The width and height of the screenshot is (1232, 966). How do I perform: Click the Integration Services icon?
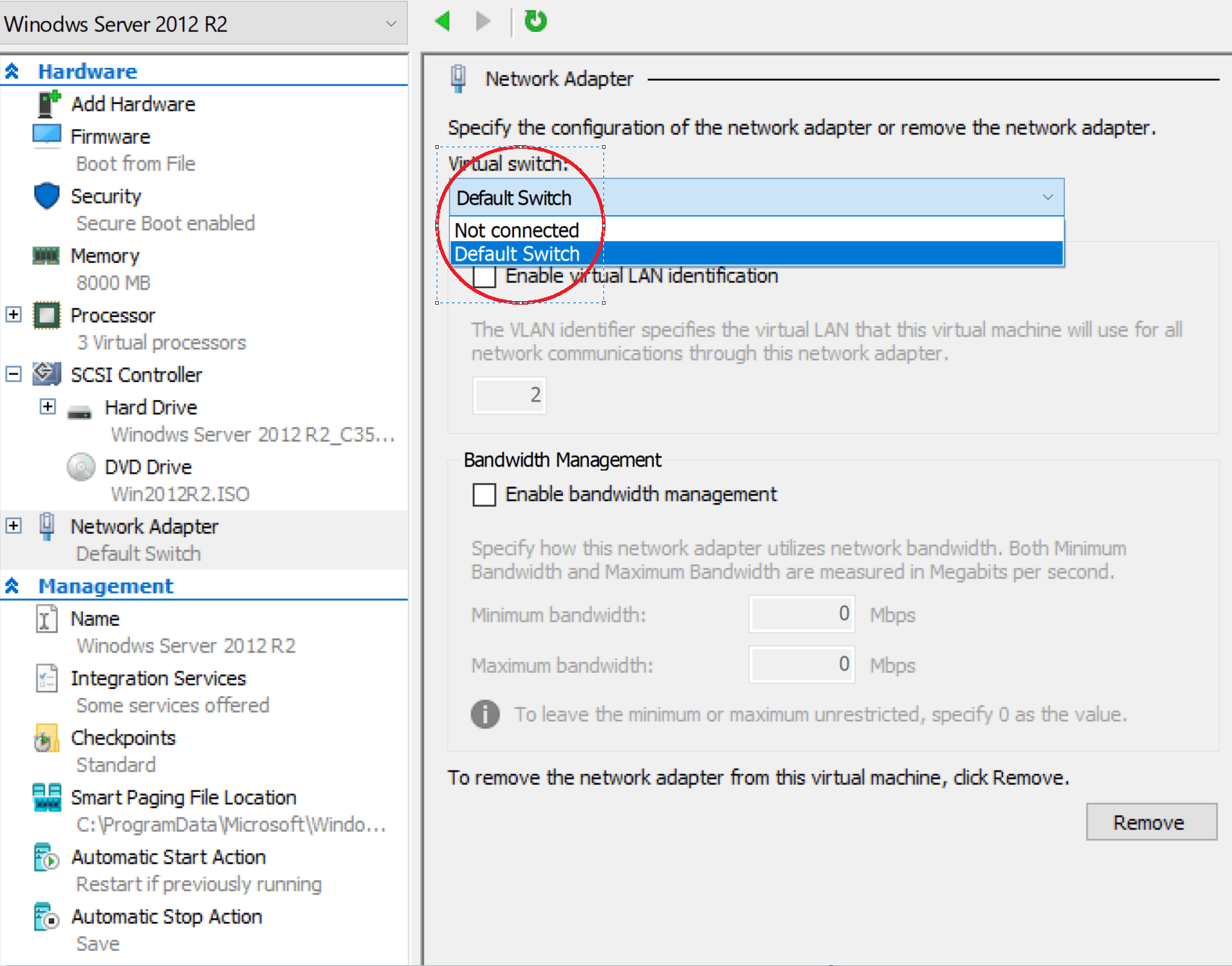pyautogui.click(x=45, y=678)
